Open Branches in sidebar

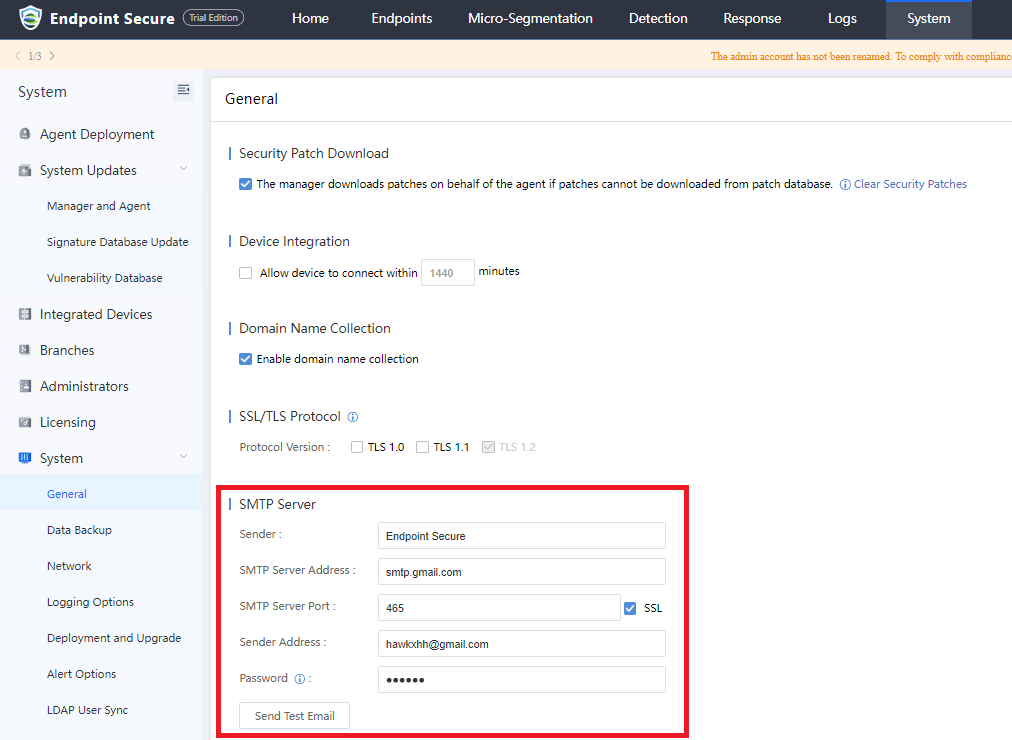coord(67,350)
